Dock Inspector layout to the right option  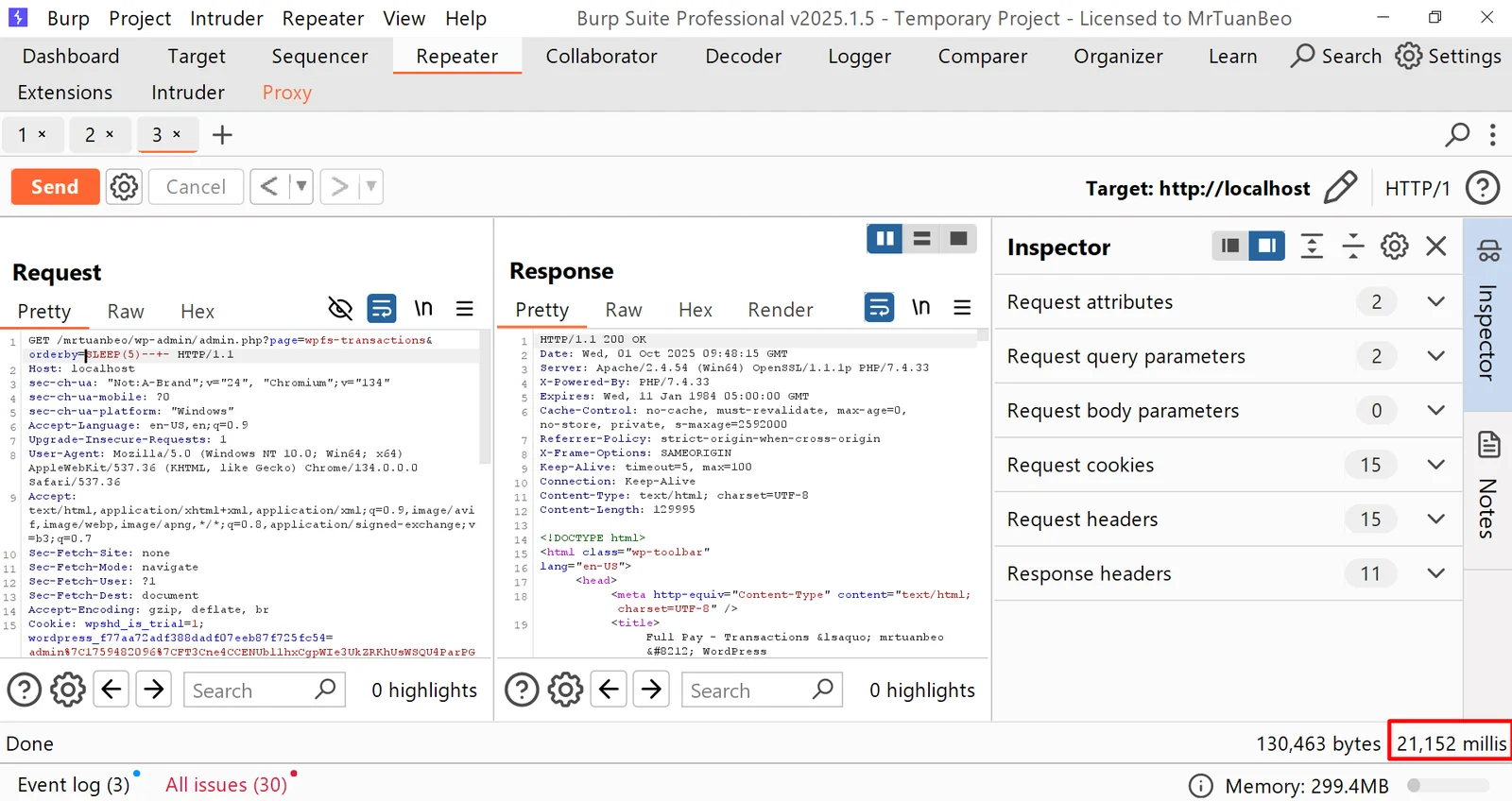[1267, 247]
